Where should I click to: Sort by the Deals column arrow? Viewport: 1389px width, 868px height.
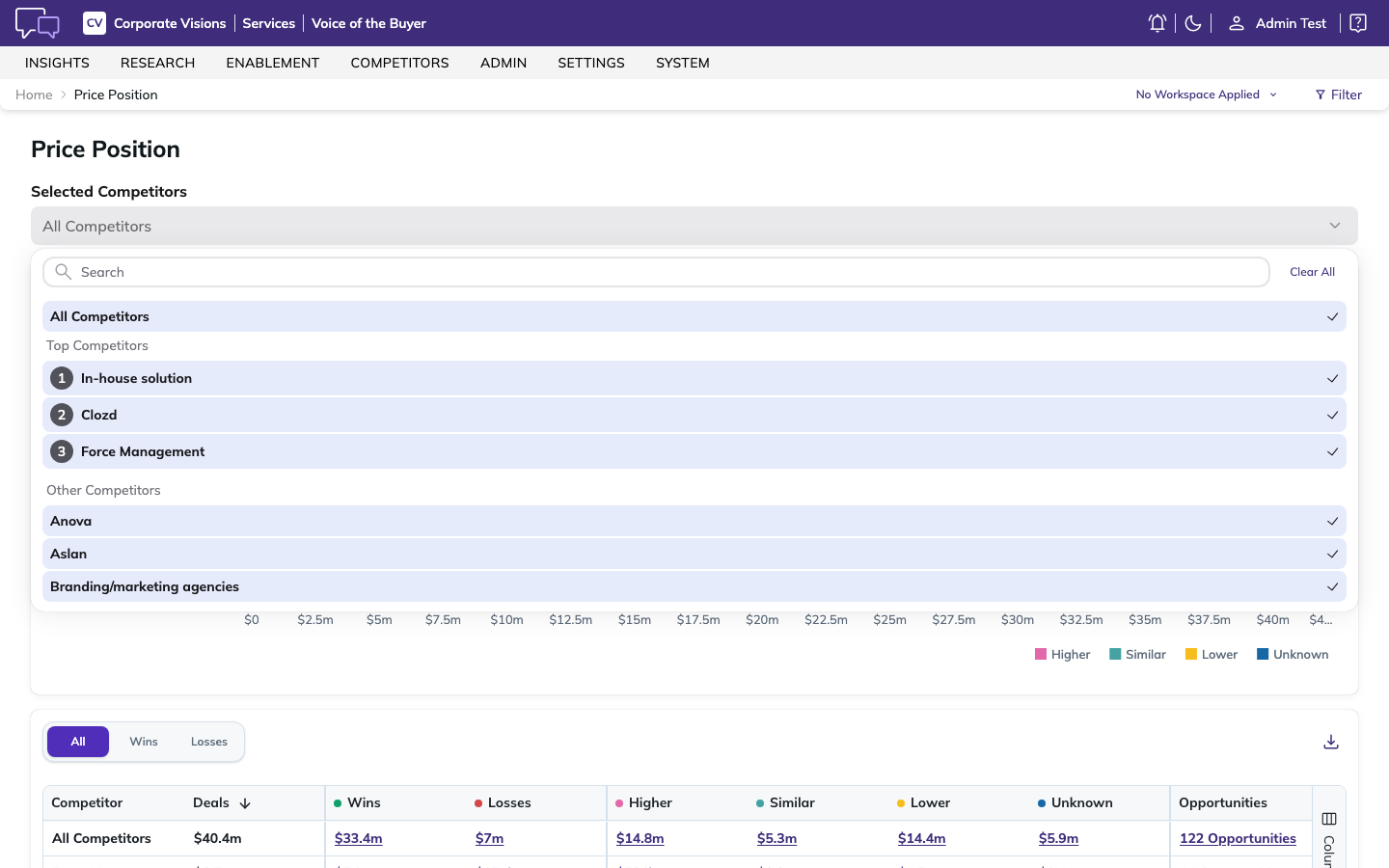245,803
